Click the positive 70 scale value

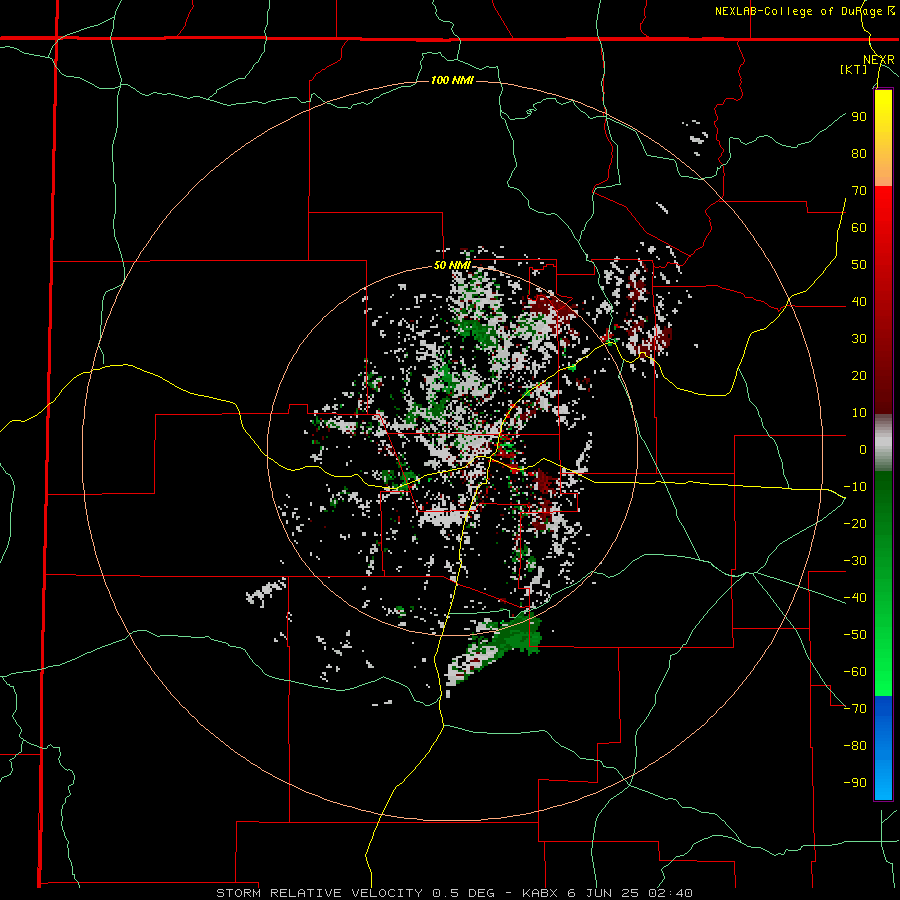pos(859,191)
